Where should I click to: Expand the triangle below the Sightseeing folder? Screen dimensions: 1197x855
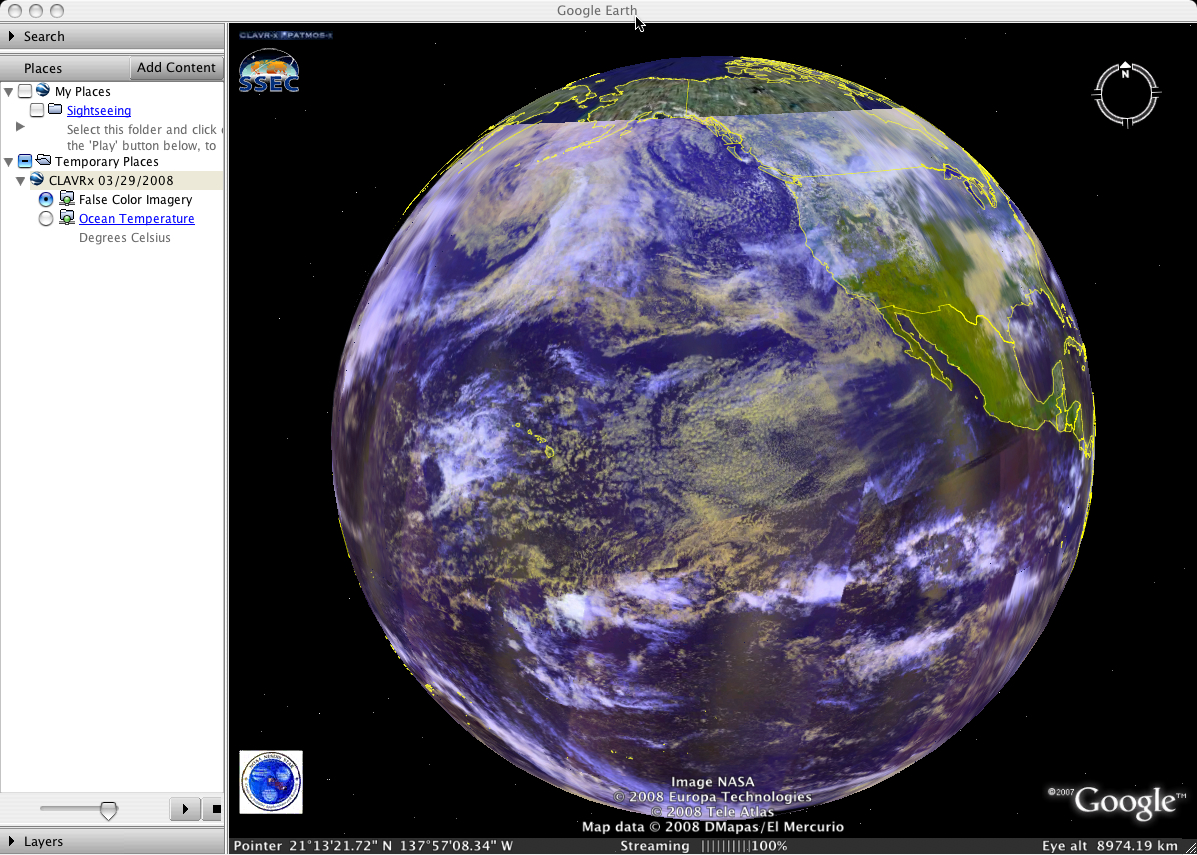(x=21, y=127)
